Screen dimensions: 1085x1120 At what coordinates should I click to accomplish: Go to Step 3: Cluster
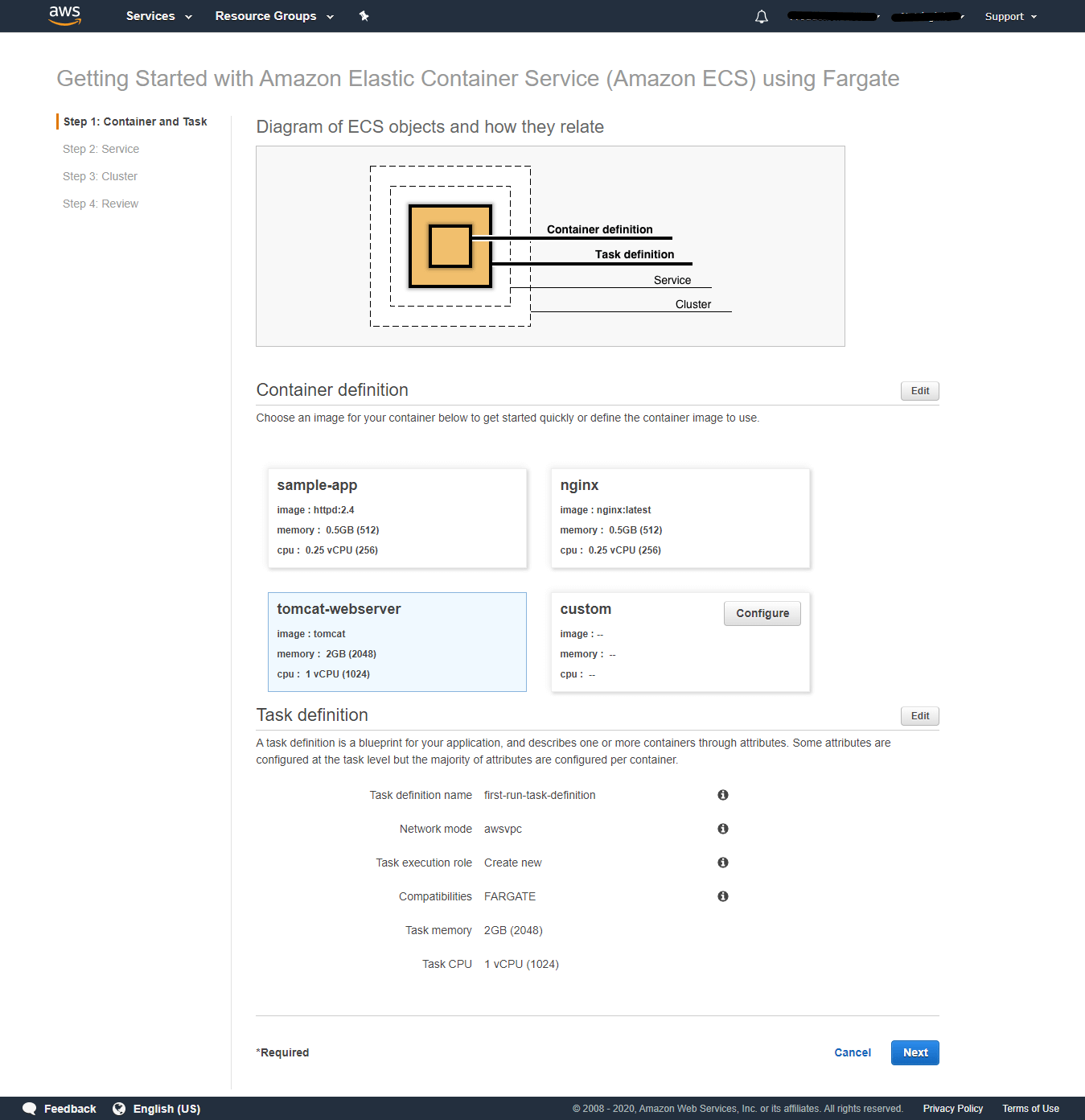click(x=100, y=176)
